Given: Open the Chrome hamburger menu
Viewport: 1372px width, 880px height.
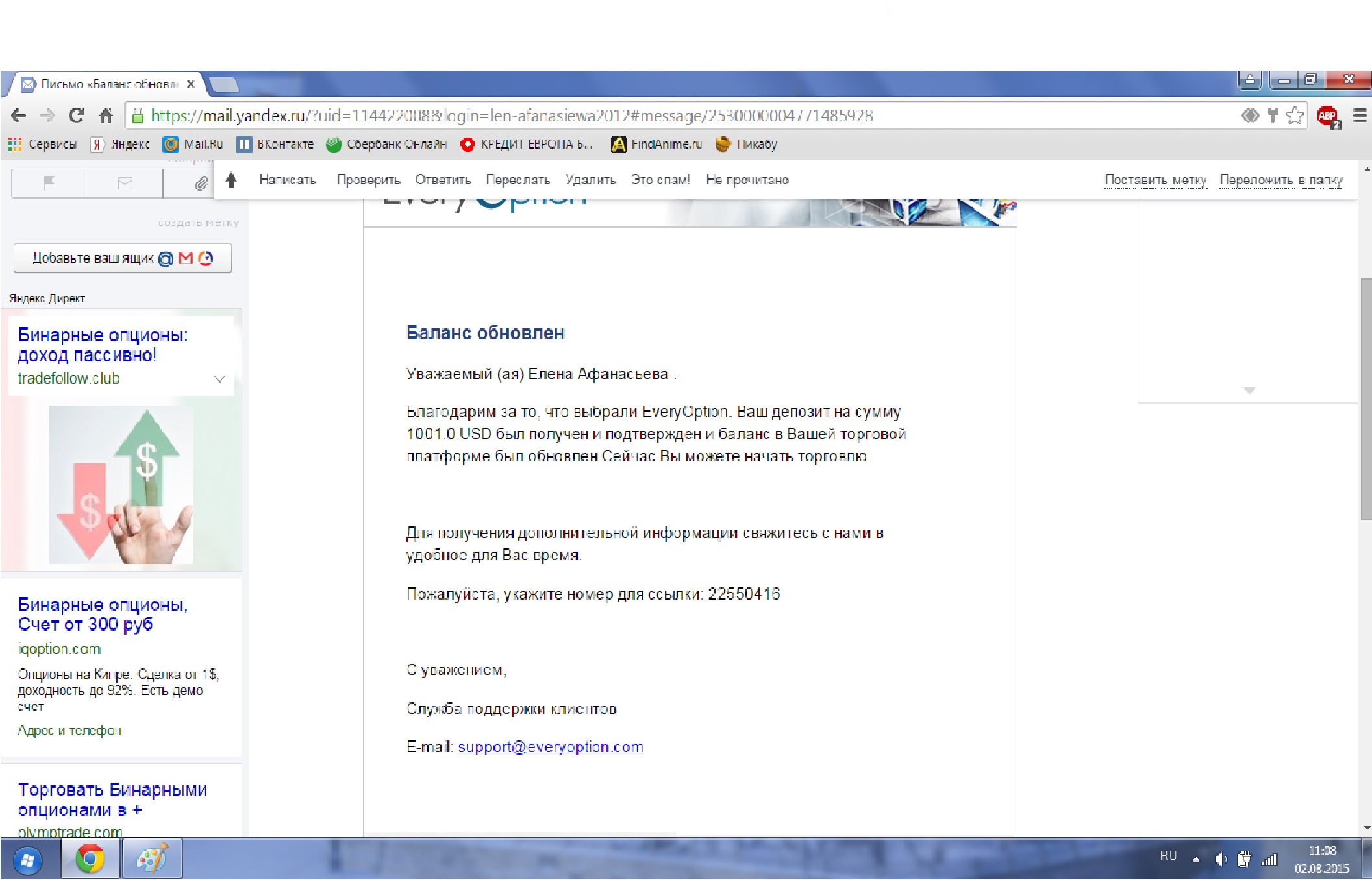Looking at the screenshot, I should pos(1359,116).
